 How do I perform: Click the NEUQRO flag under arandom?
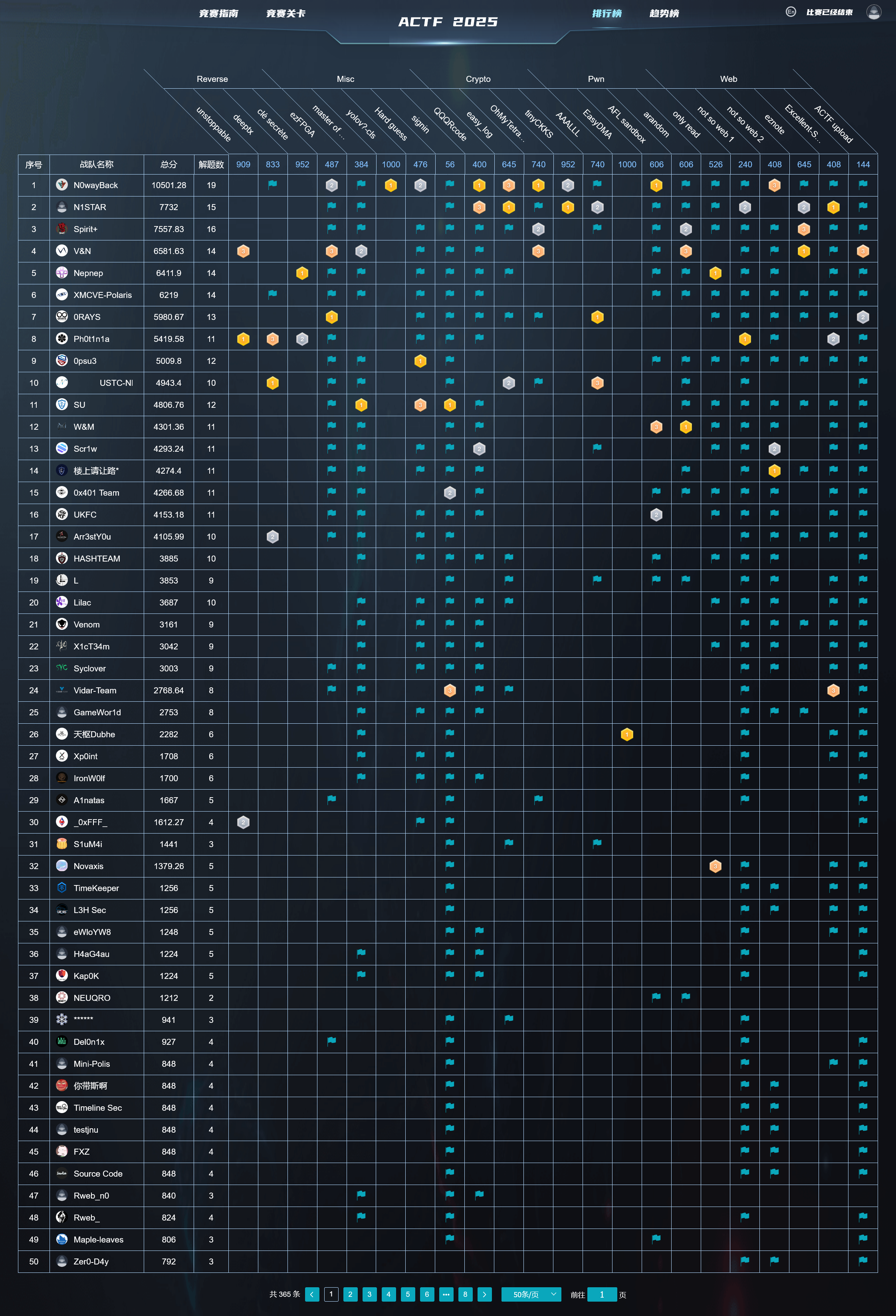656,997
